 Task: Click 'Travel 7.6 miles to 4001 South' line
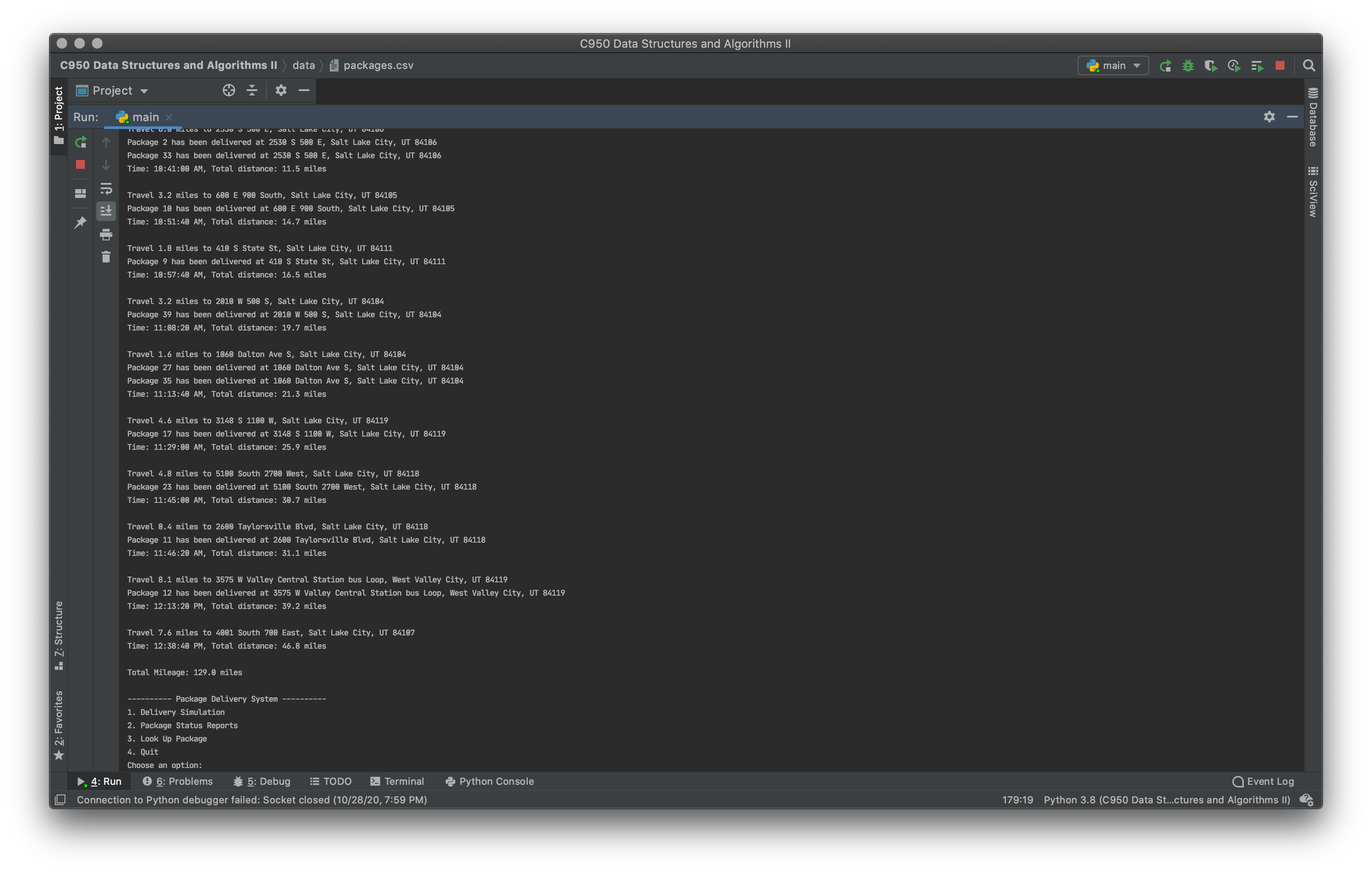pyautogui.click(x=271, y=632)
